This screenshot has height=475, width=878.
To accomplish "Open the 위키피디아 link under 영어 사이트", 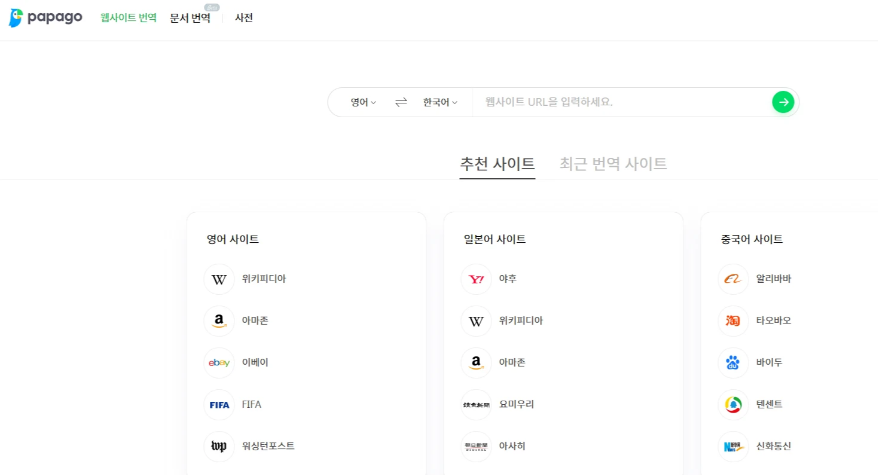I will (264, 279).
